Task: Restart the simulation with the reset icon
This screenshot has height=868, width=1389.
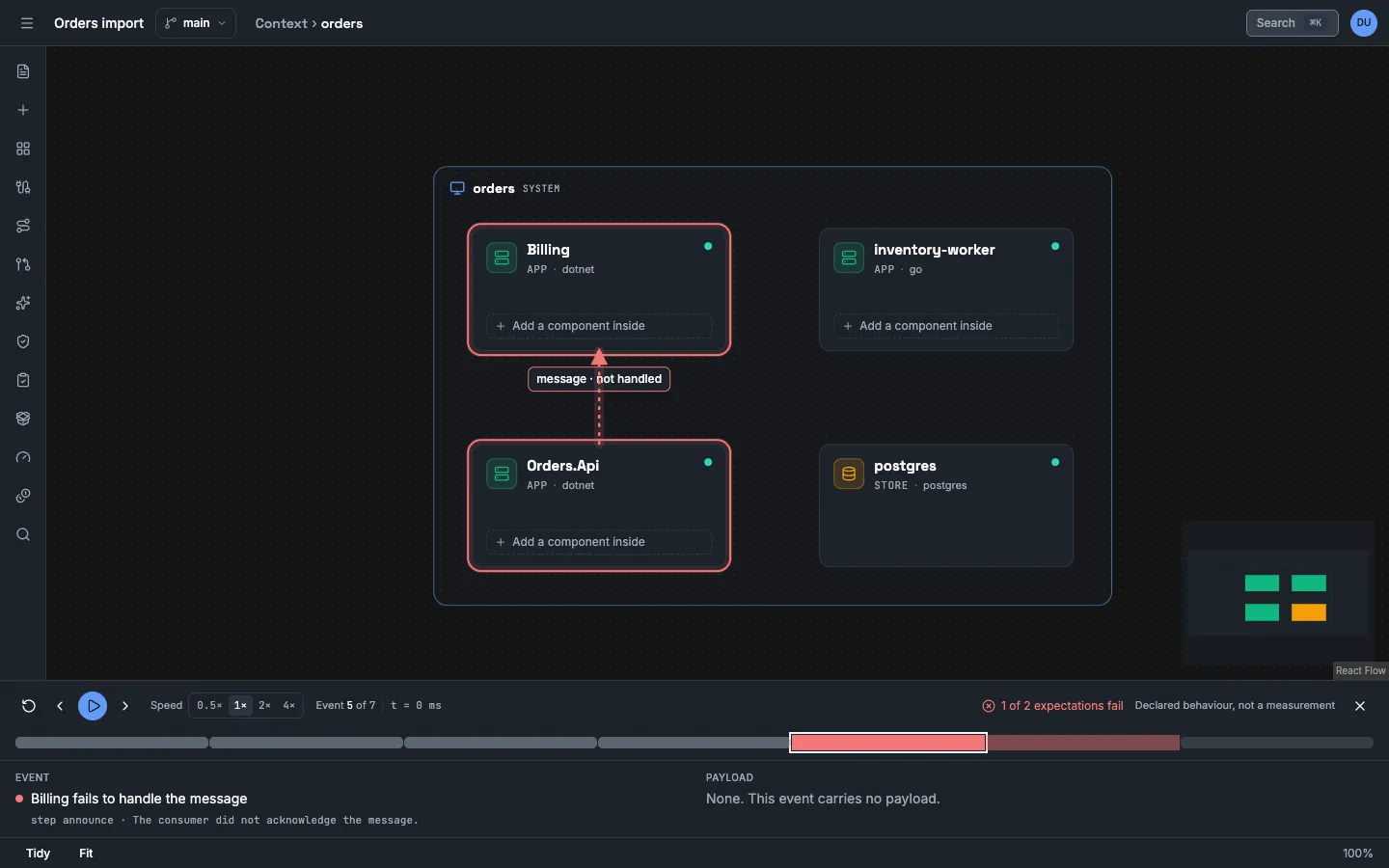Action: point(29,706)
